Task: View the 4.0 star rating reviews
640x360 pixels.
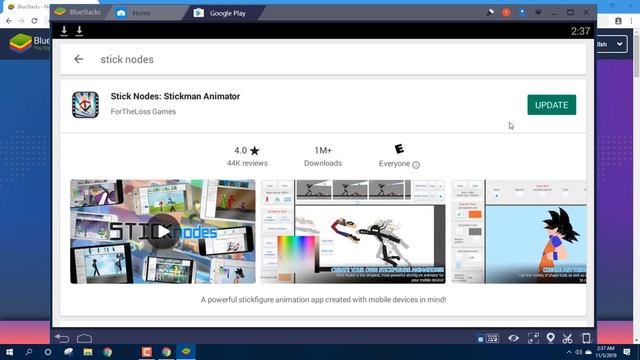Action: click(247, 156)
